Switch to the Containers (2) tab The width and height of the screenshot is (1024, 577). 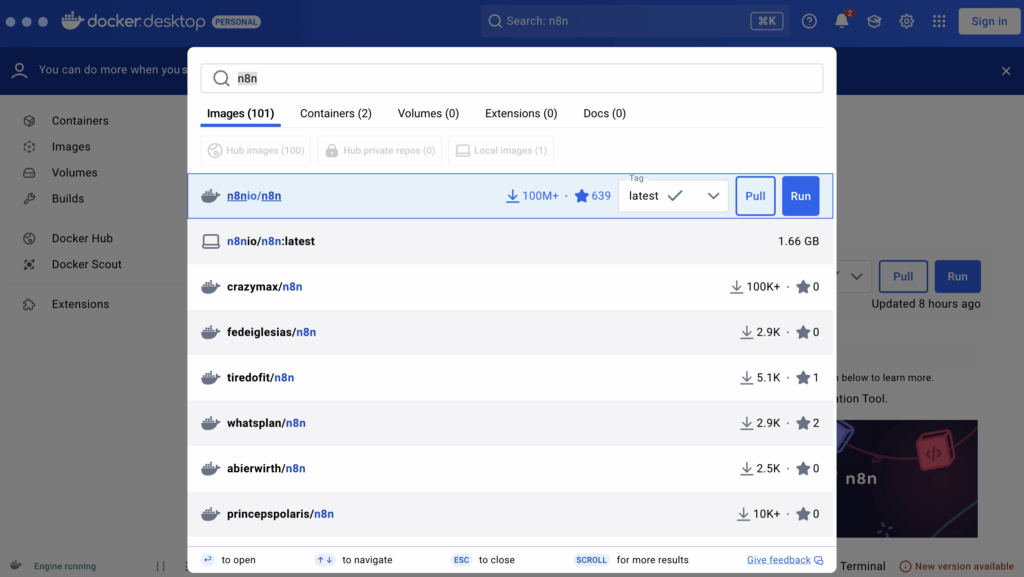pos(336,114)
